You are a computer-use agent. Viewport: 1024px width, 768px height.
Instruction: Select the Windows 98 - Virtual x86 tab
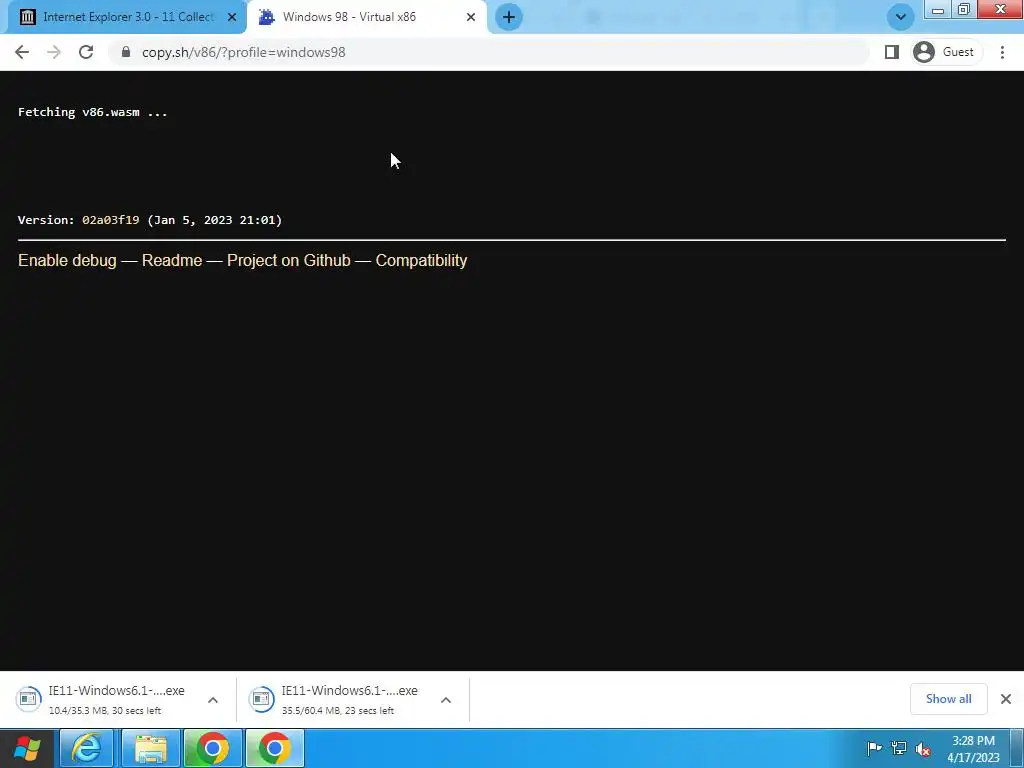[366, 17]
